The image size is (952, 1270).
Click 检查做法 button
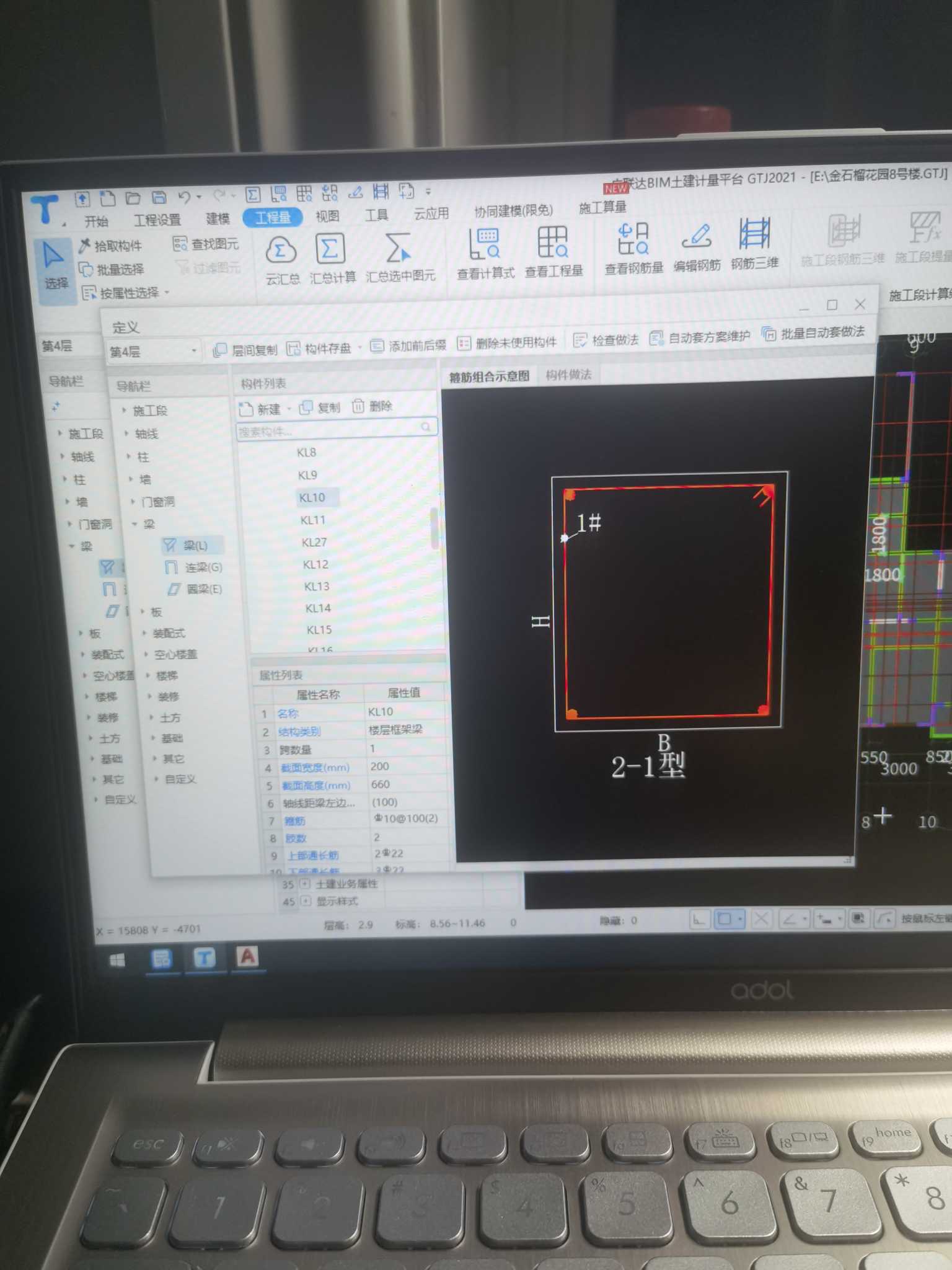tap(606, 340)
